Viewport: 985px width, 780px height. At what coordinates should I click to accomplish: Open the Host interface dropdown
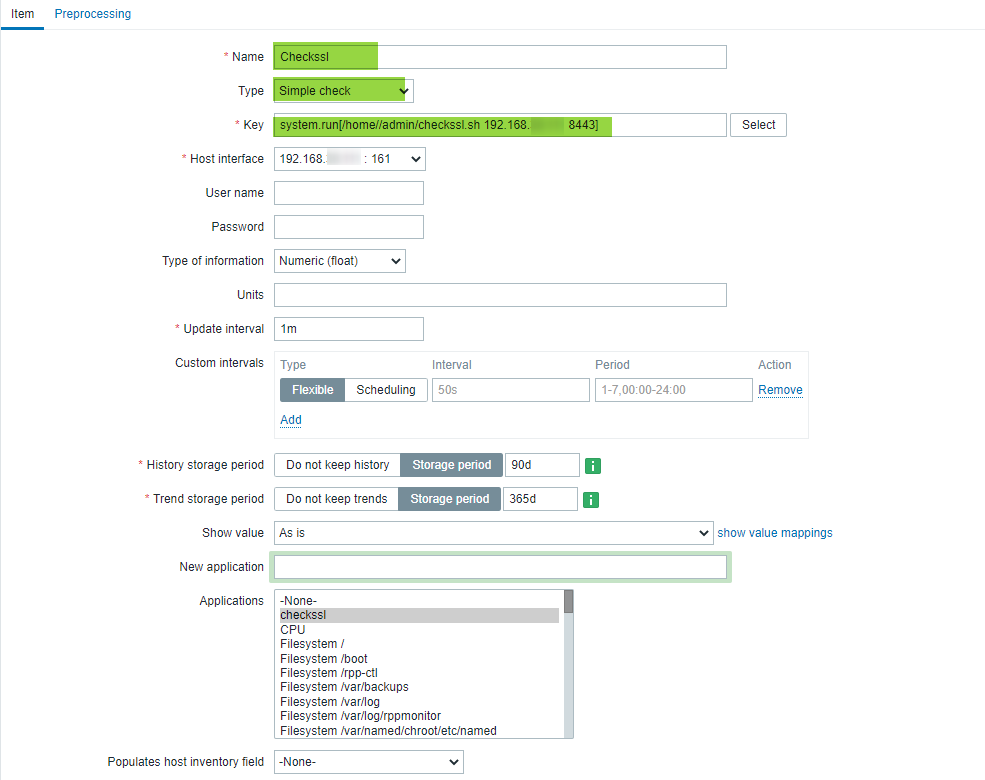(x=349, y=159)
